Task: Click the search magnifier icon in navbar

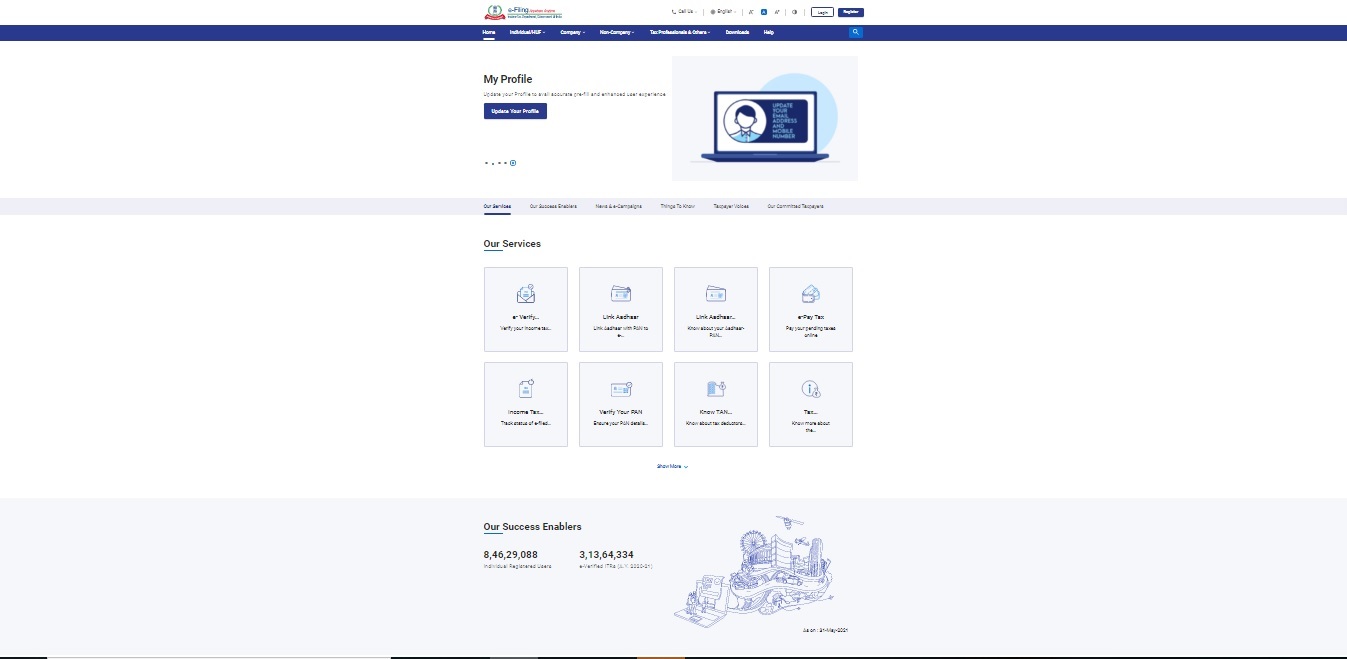Action: pos(855,32)
